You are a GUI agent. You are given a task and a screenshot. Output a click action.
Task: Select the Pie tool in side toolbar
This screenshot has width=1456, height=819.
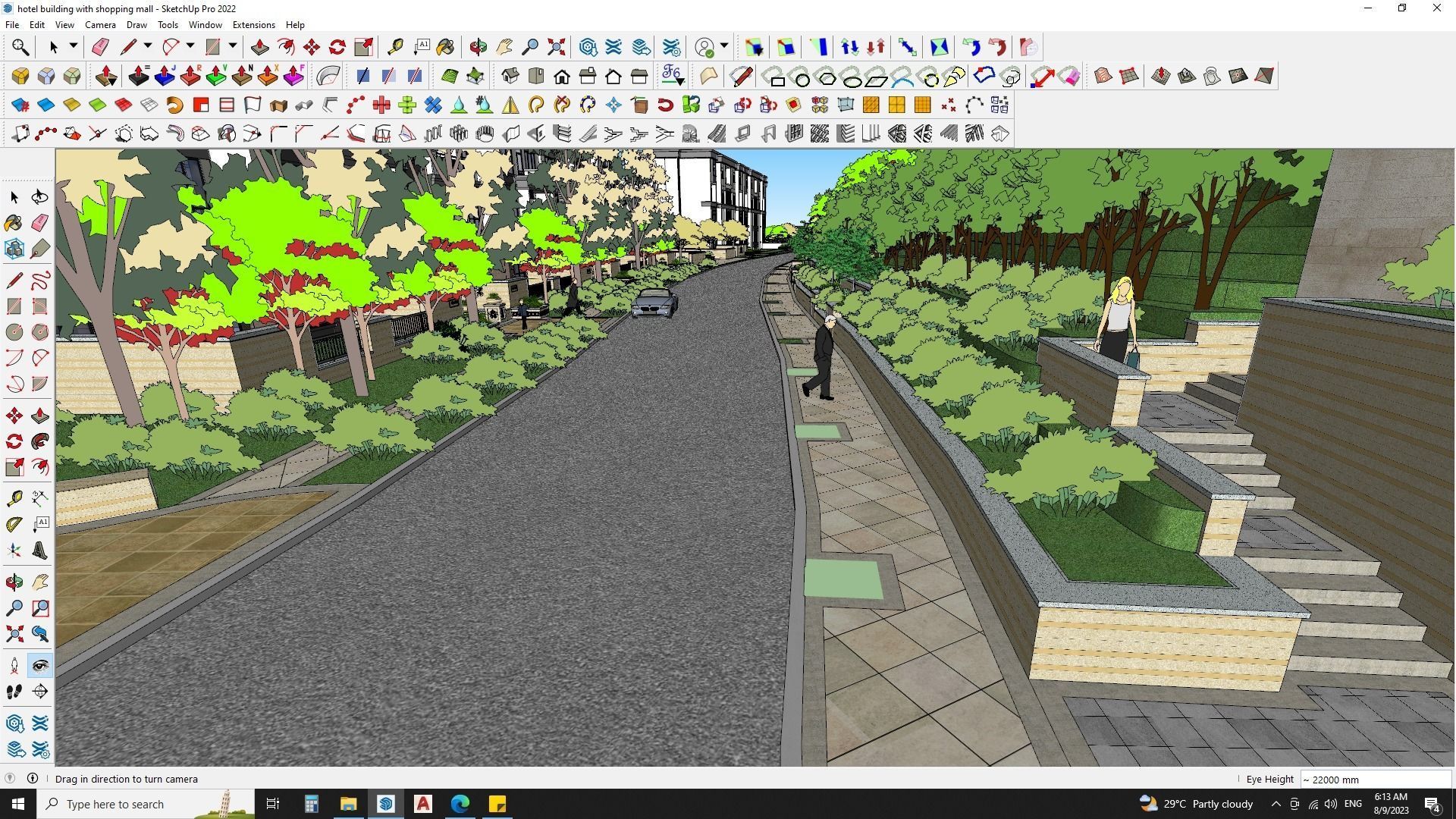(x=40, y=384)
